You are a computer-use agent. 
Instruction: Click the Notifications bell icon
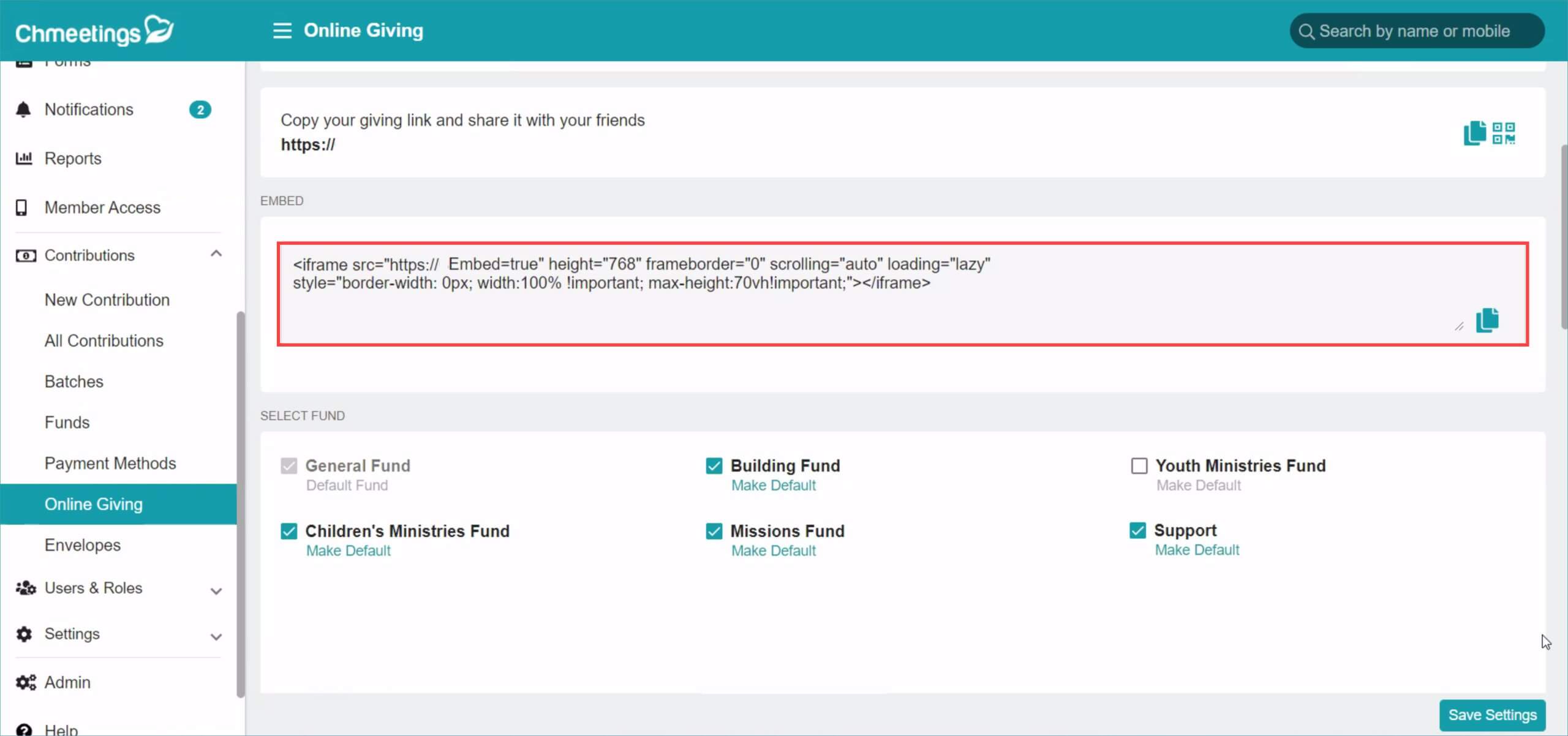click(23, 110)
